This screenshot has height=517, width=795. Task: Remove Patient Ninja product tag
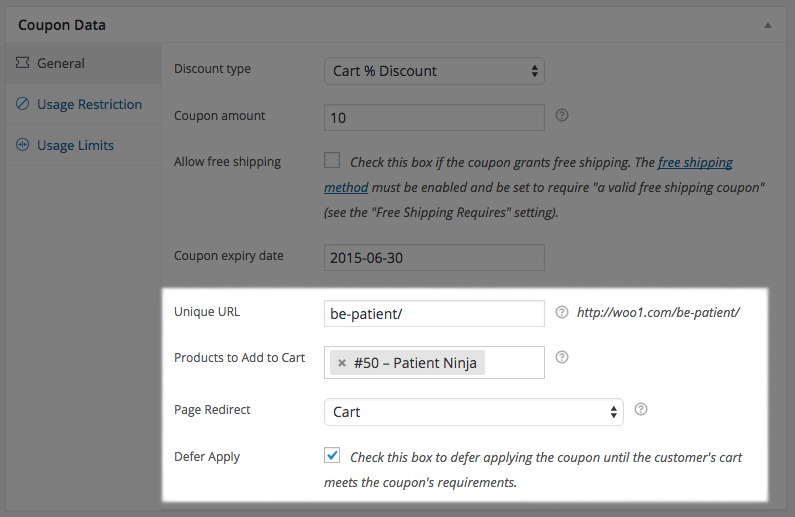pyautogui.click(x=342, y=363)
